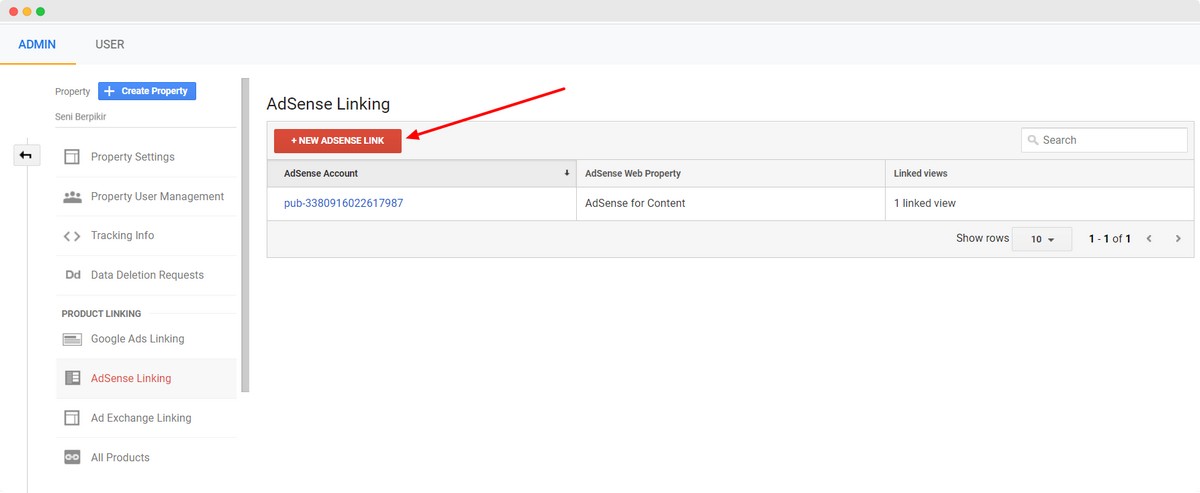Click the AdSense Linking page heading

click(x=328, y=104)
